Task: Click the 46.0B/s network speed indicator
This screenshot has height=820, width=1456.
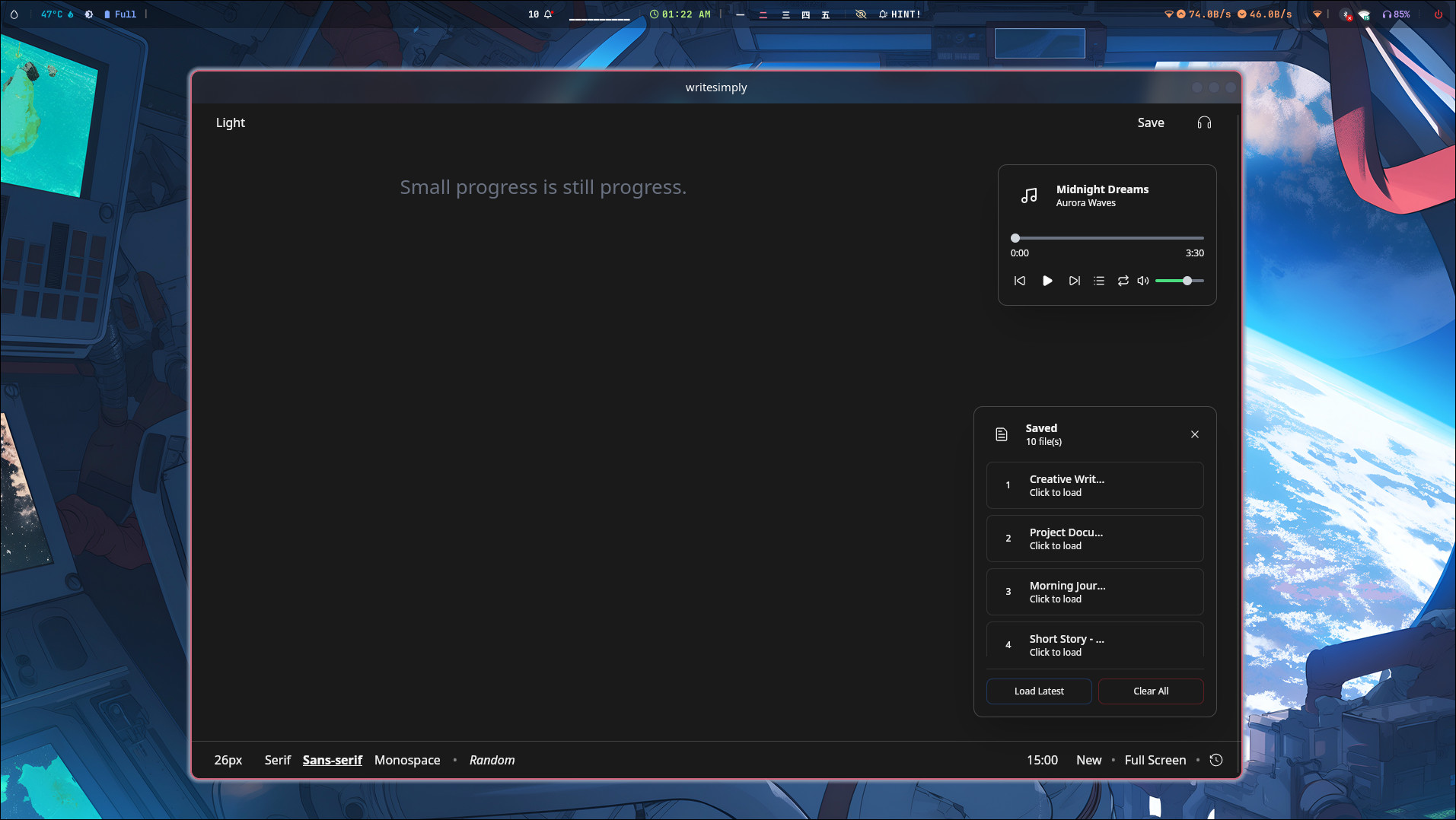Action: (x=1264, y=14)
